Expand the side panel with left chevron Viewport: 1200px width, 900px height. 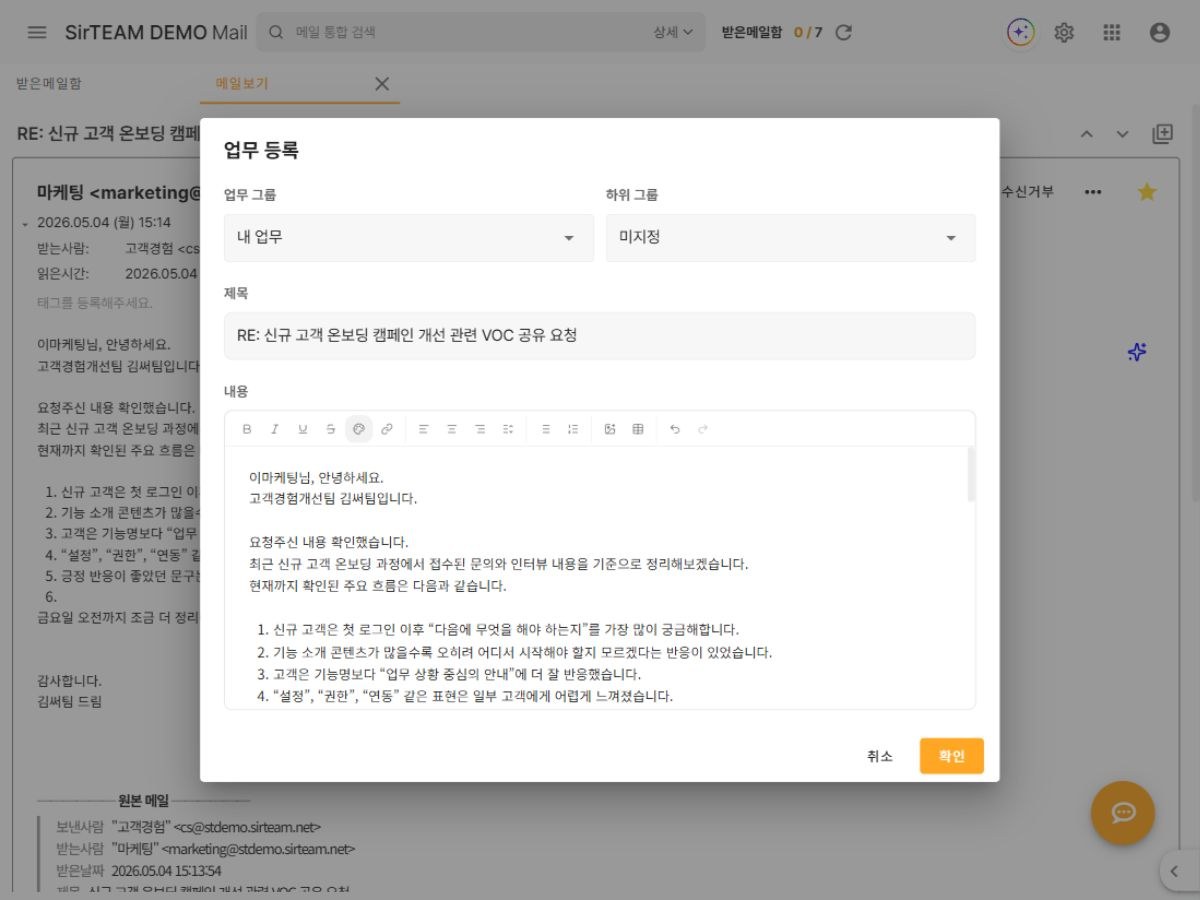(1177, 871)
